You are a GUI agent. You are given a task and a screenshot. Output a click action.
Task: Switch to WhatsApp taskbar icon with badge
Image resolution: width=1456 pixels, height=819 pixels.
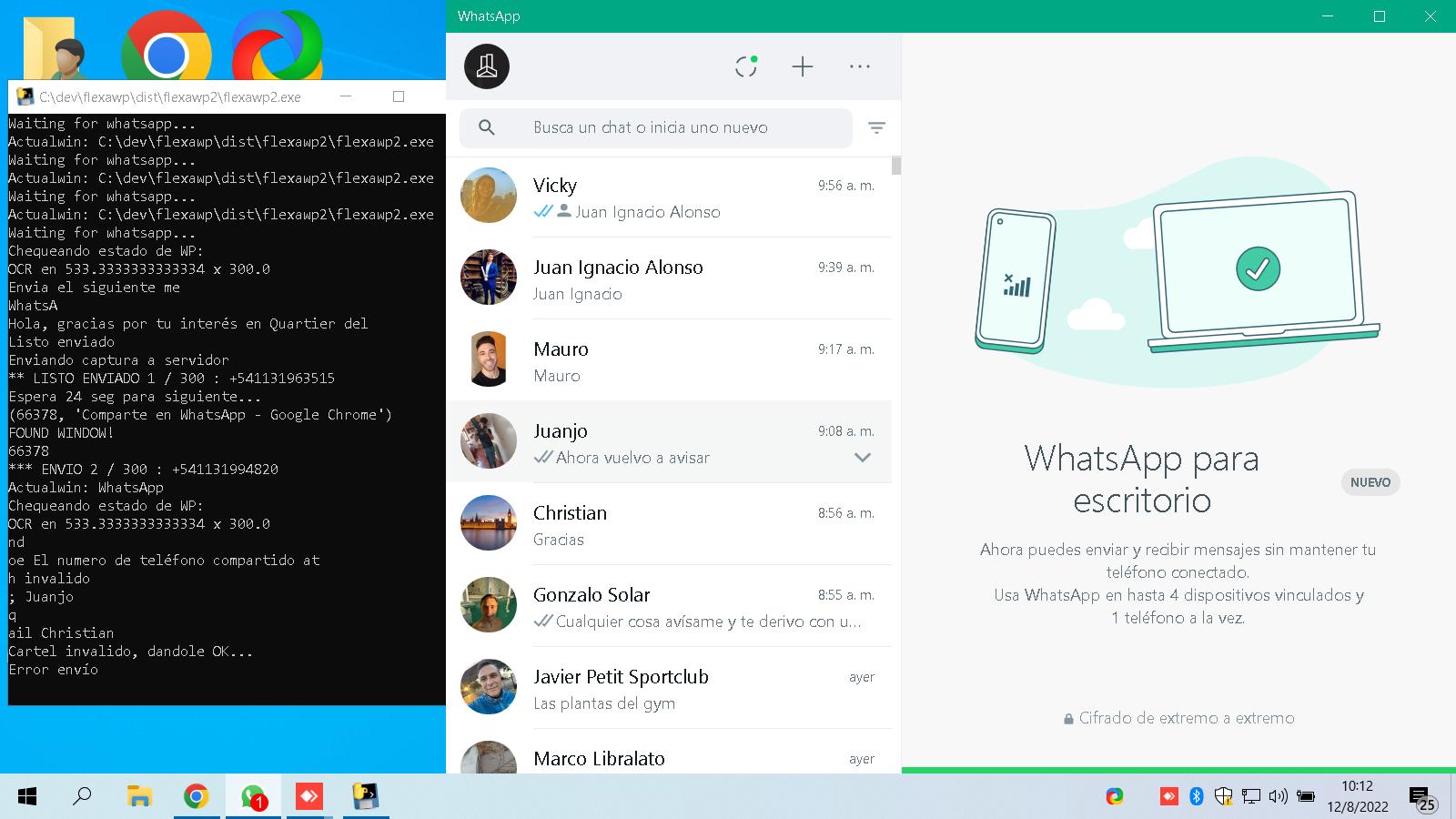point(253,797)
